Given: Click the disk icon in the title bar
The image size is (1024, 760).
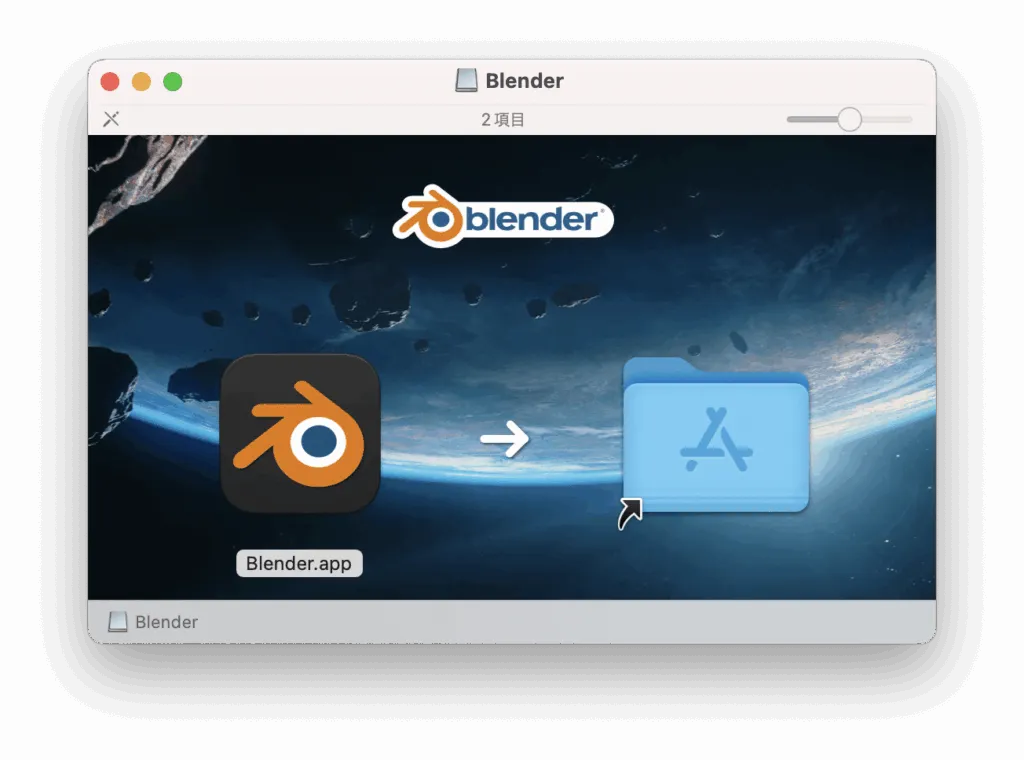Looking at the screenshot, I should click(466, 81).
